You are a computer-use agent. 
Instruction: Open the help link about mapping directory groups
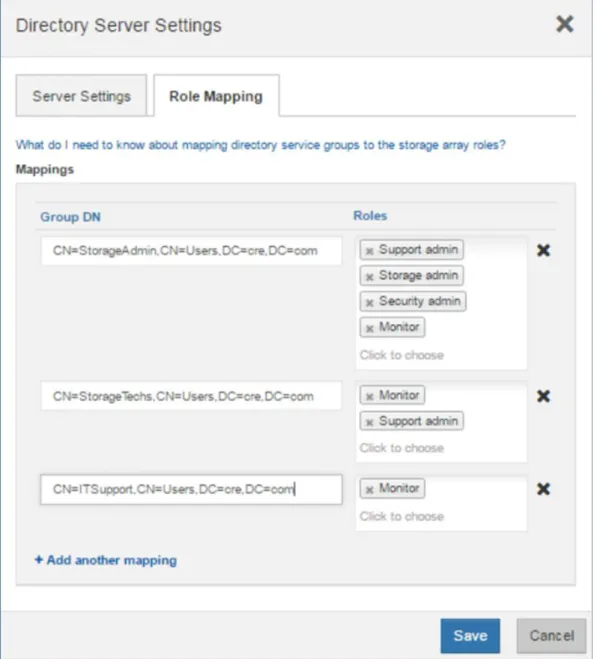click(x=261, y=145)
